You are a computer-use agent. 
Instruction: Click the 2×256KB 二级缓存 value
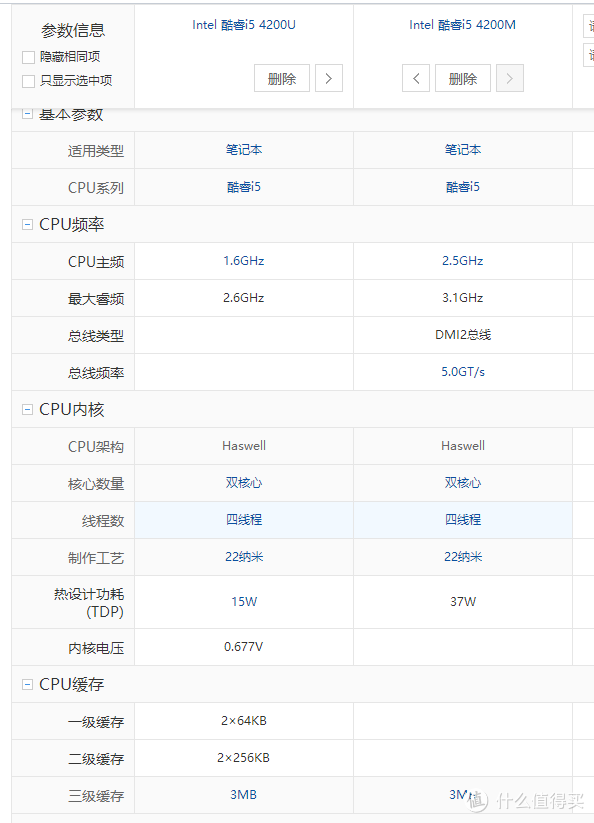[x=244, y=757]
